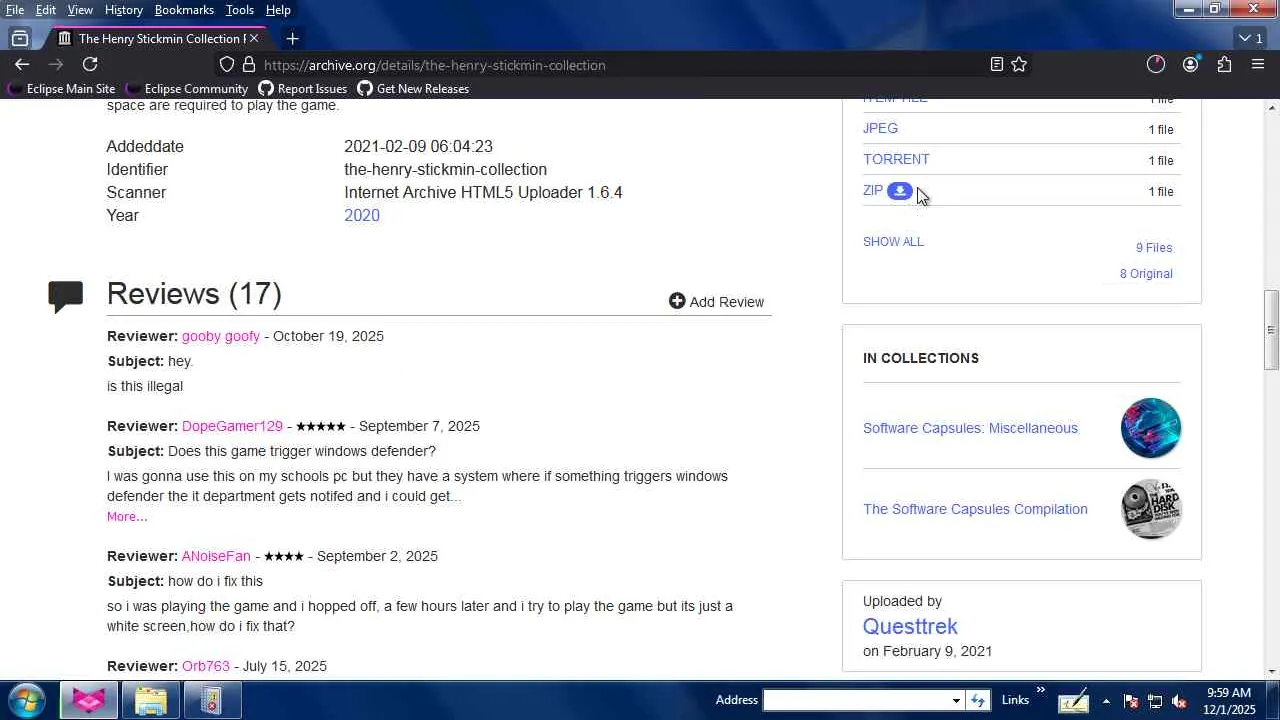Open ZIP download option link
The image size is (1280, 720).
point(873,190)
